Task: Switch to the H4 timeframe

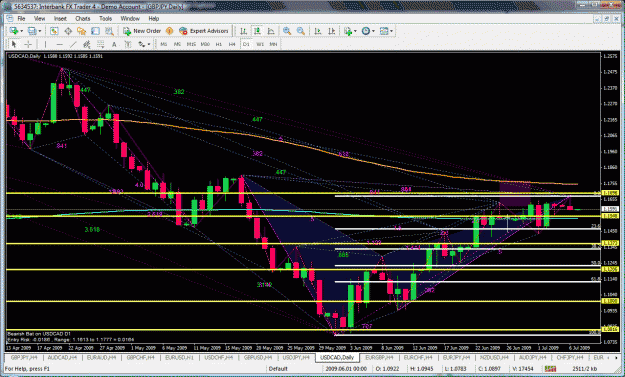Action: coord(232,44)
